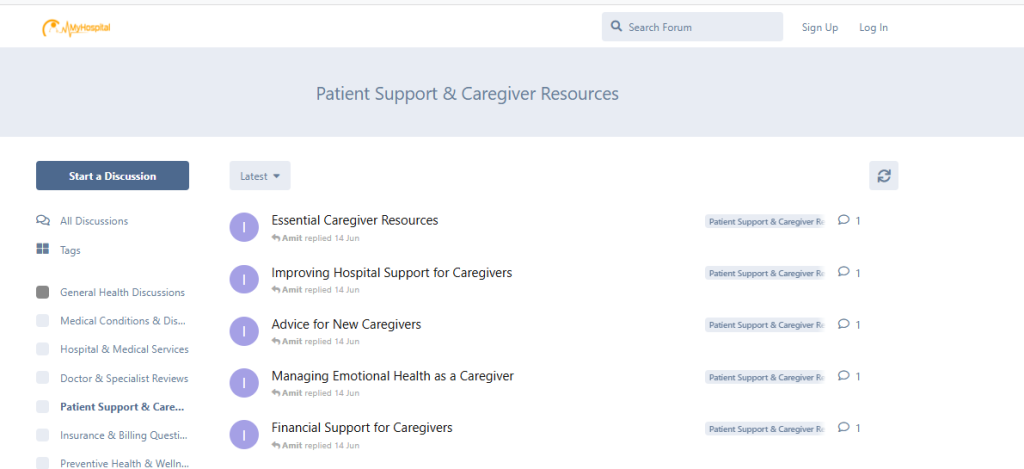The image size is (1024, 469).
Task: Click the refresh discussions icon button
Action: coord(884,176)
